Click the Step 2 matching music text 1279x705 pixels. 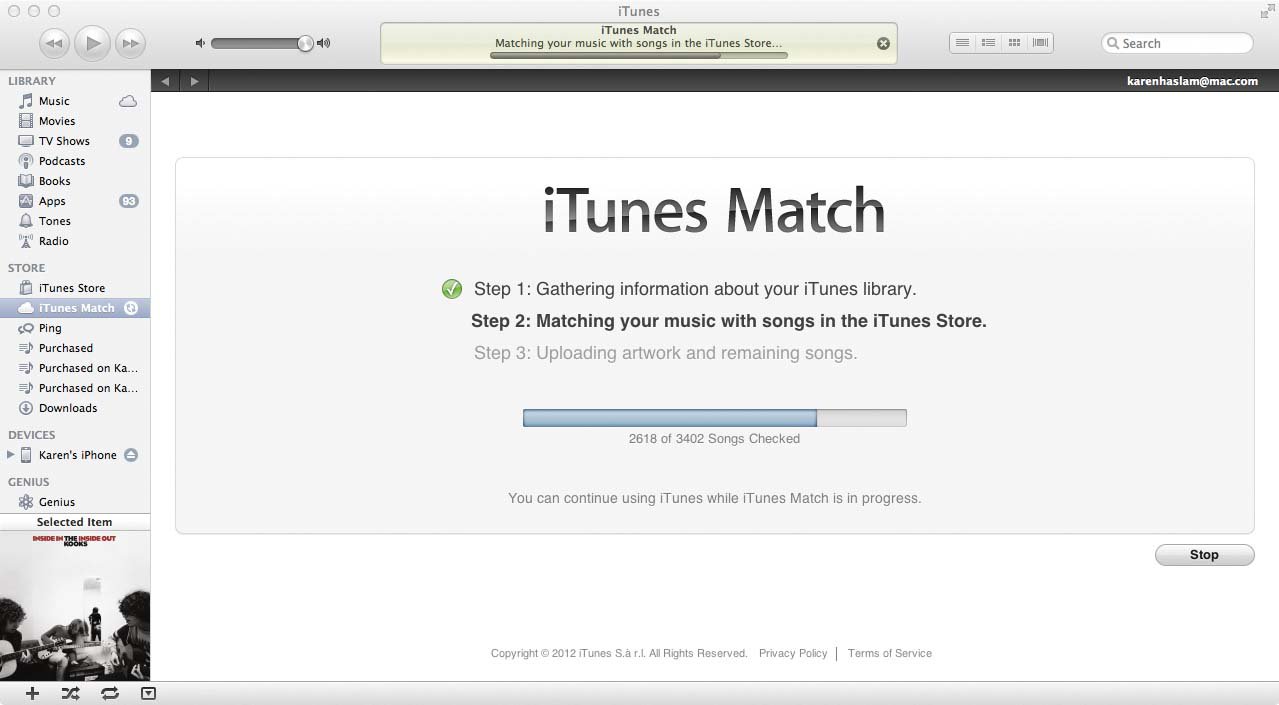(x=729, y=321)
